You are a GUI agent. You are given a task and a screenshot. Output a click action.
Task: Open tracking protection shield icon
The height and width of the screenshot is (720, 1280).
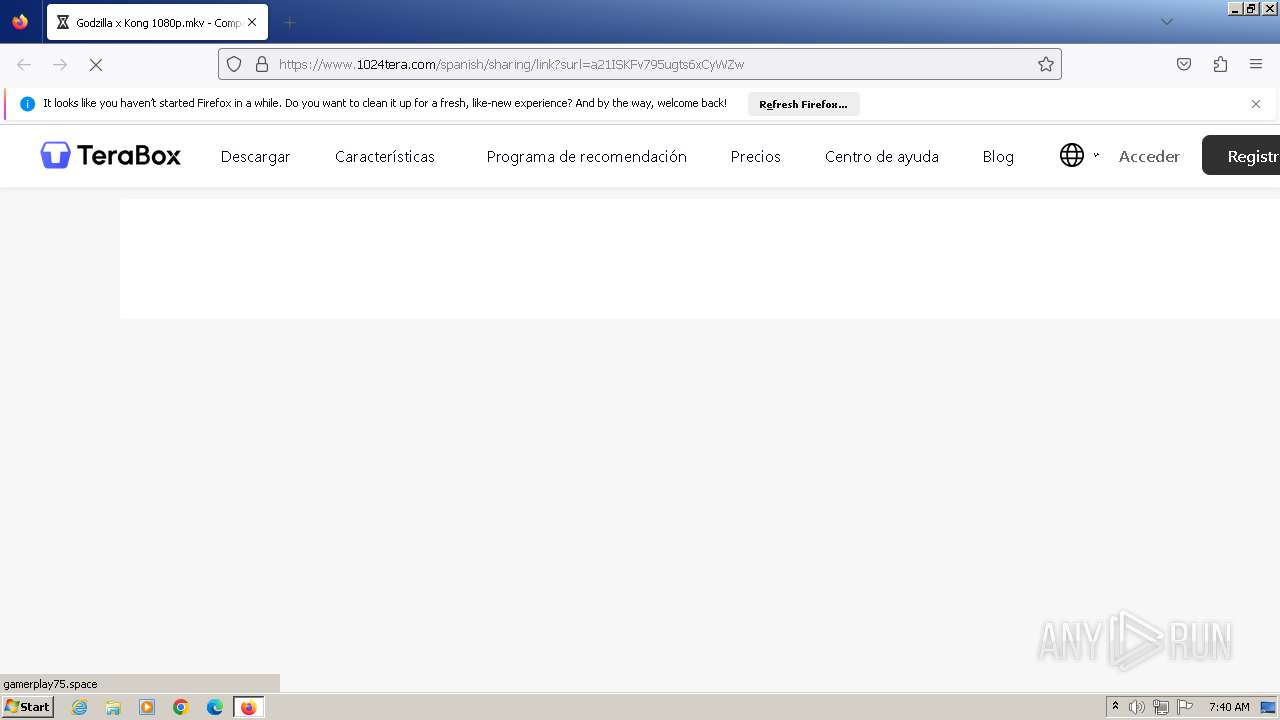(x=234, y=64)
